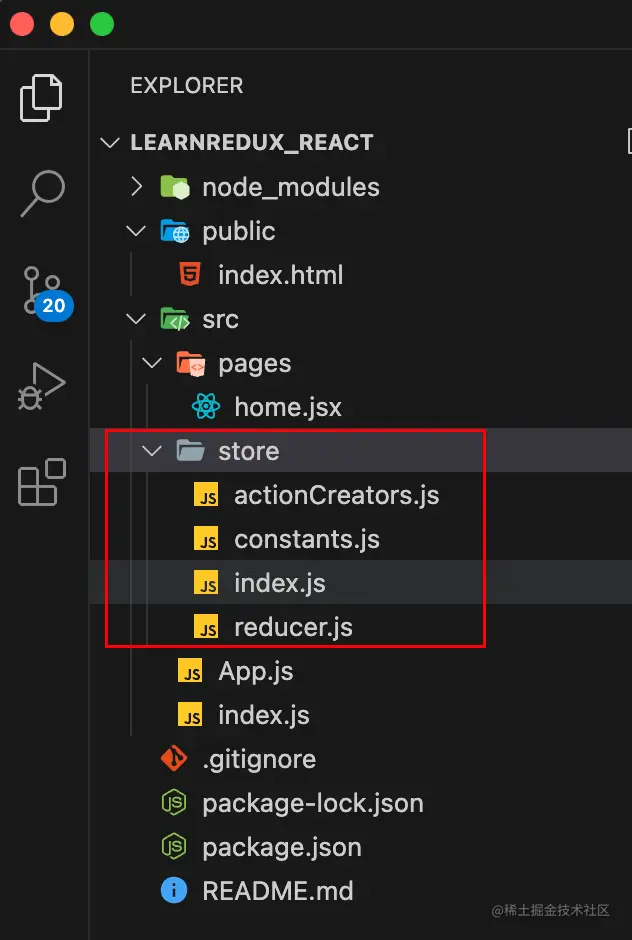Open the Run and Debug view
632x940 pixels.
pos(42,386)
